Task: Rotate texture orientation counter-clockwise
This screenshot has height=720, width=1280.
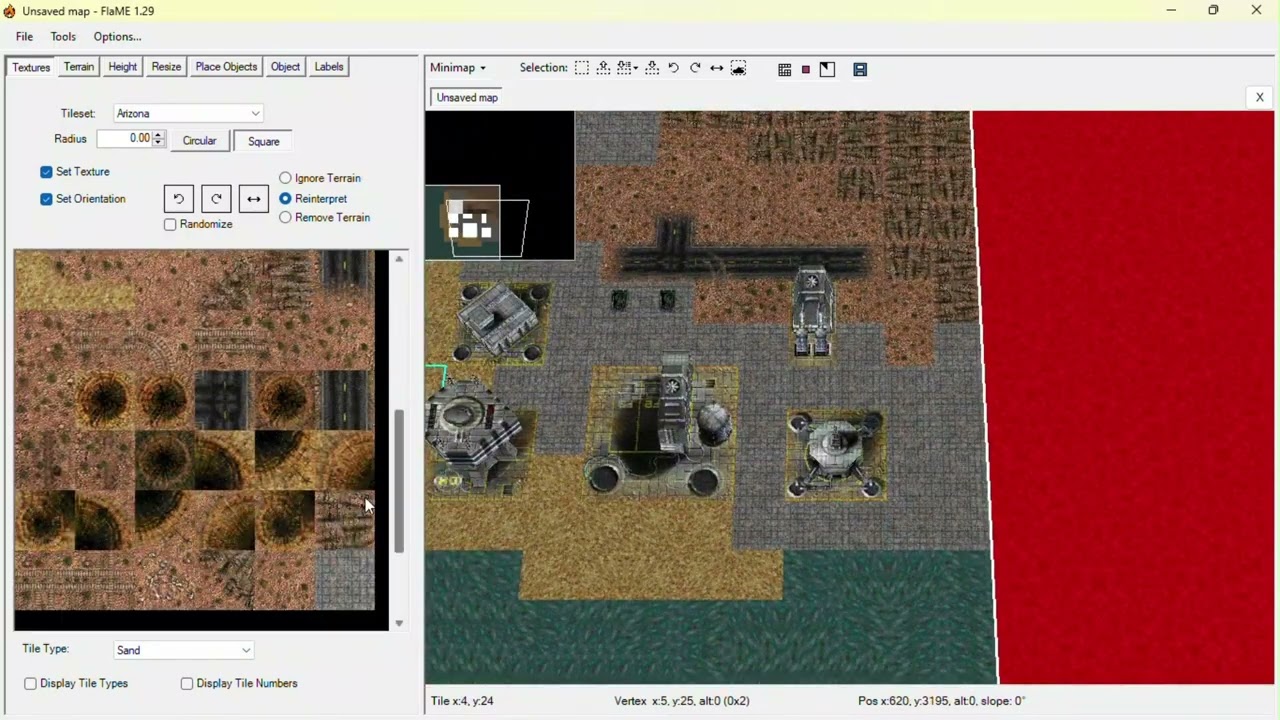Action: (178, 199)
